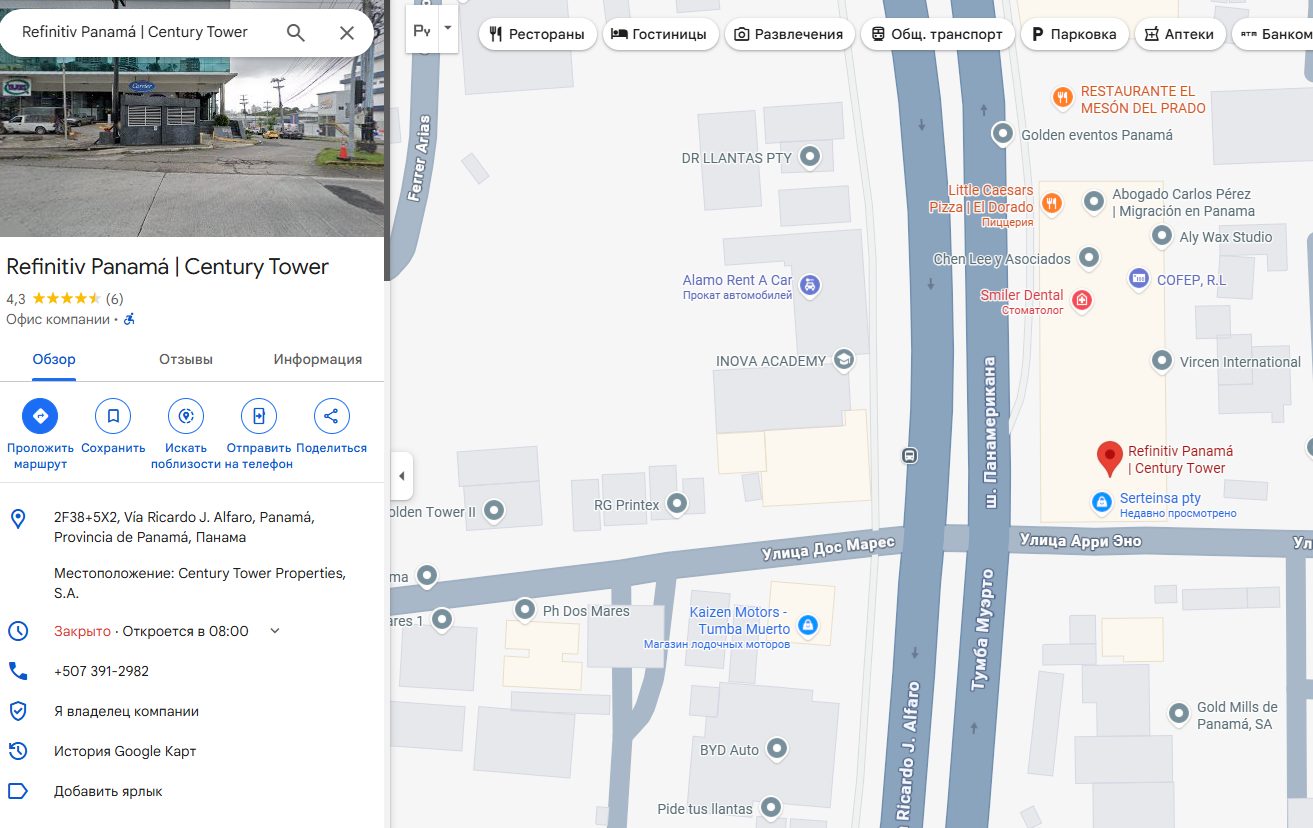
Task: Click the RG Printex marker
Action: (678, 504)
